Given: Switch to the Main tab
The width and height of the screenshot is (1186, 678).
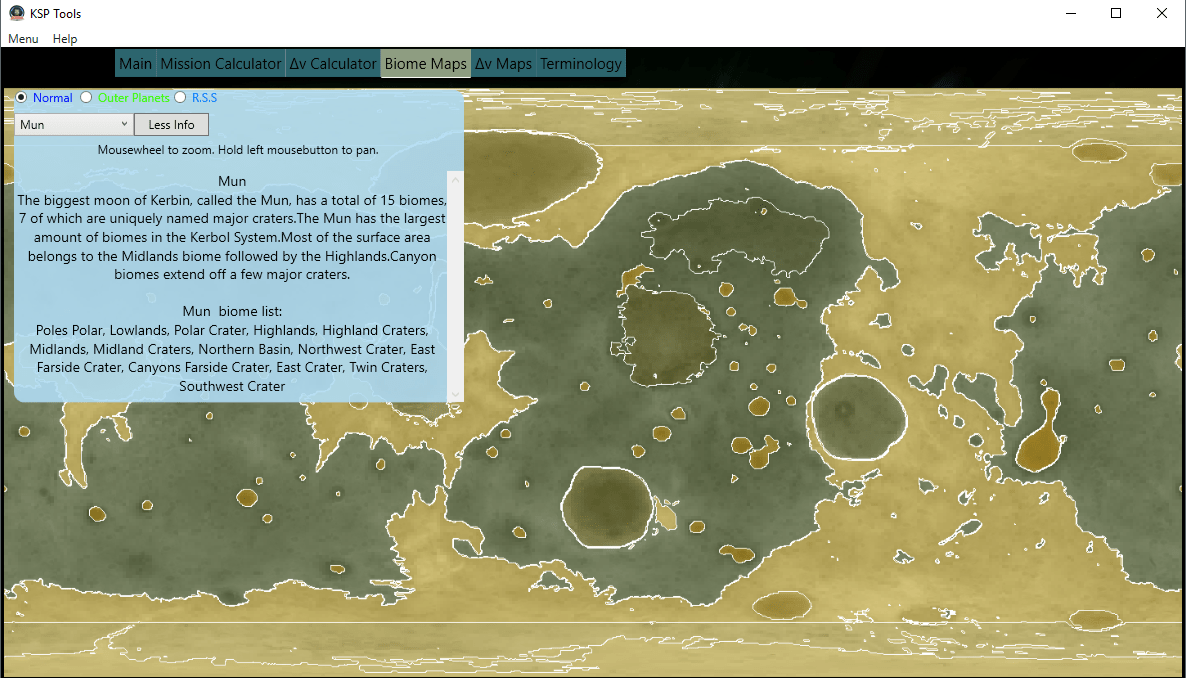Looking at the screenshot, I should [x=135, y=62].
